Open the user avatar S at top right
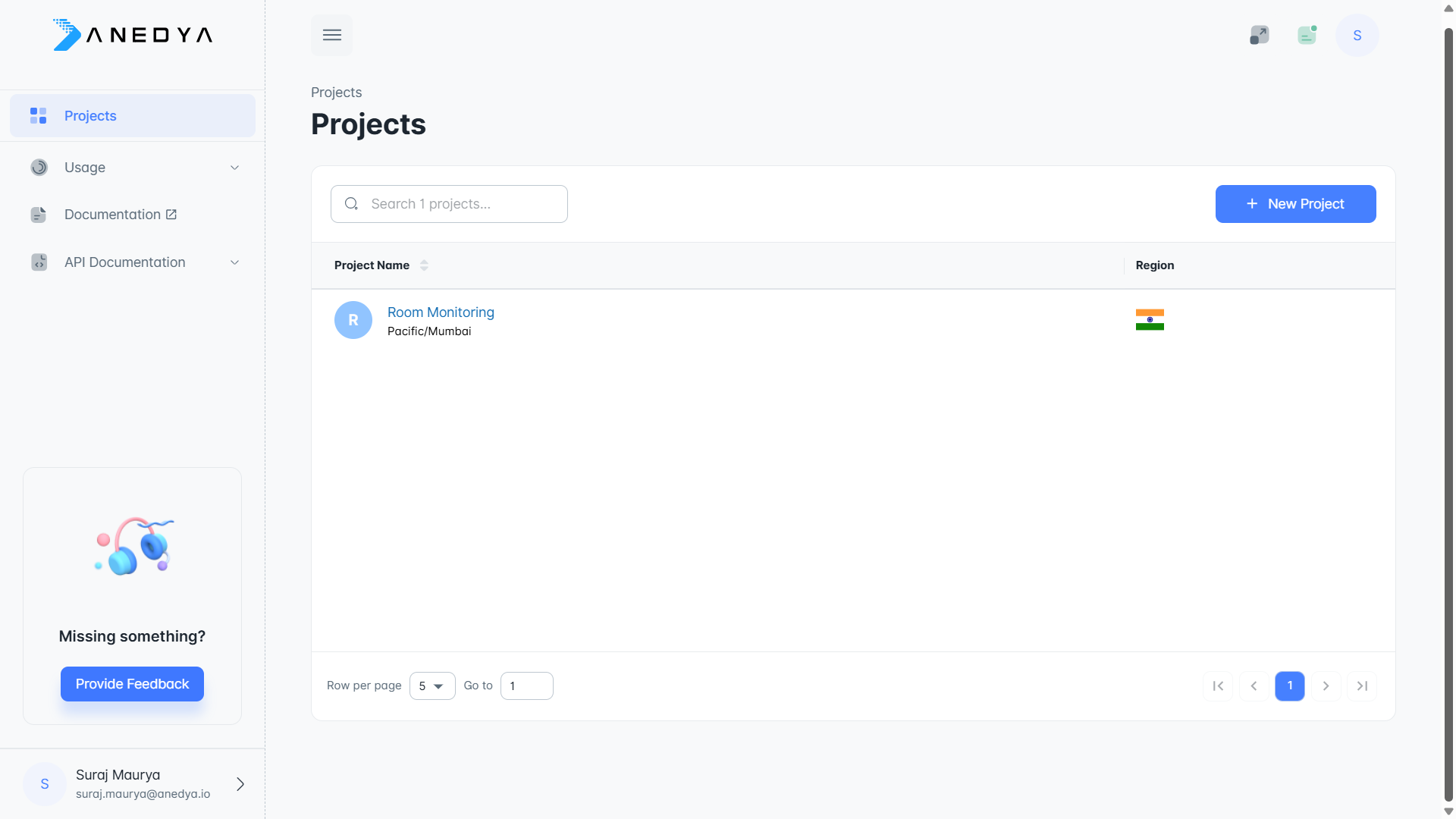Image resolution: width=1456 pixels, height=819 pixels. coord(1357,35)
